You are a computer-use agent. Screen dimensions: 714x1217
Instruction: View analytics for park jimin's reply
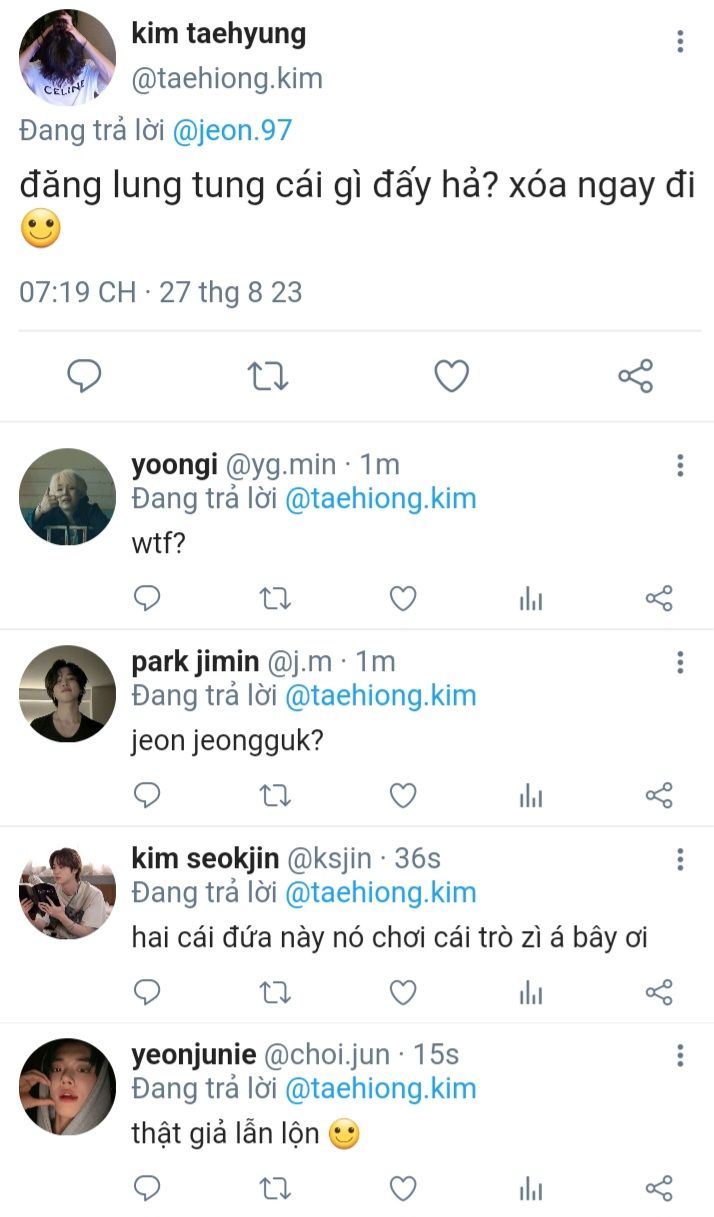[x=531, y=796]
